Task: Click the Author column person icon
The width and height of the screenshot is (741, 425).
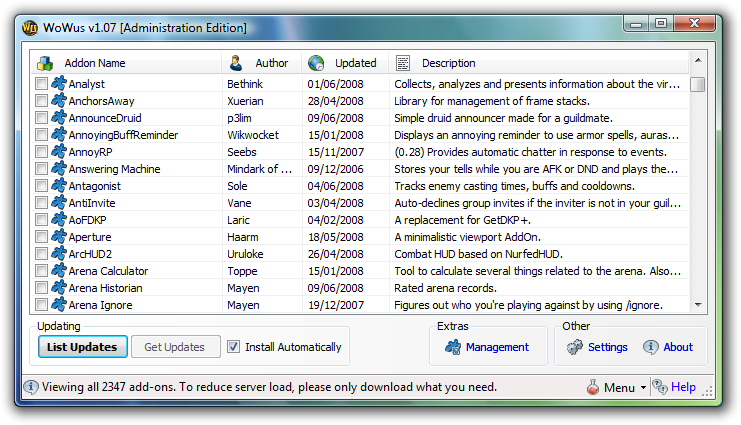Action: coord(236,63)
